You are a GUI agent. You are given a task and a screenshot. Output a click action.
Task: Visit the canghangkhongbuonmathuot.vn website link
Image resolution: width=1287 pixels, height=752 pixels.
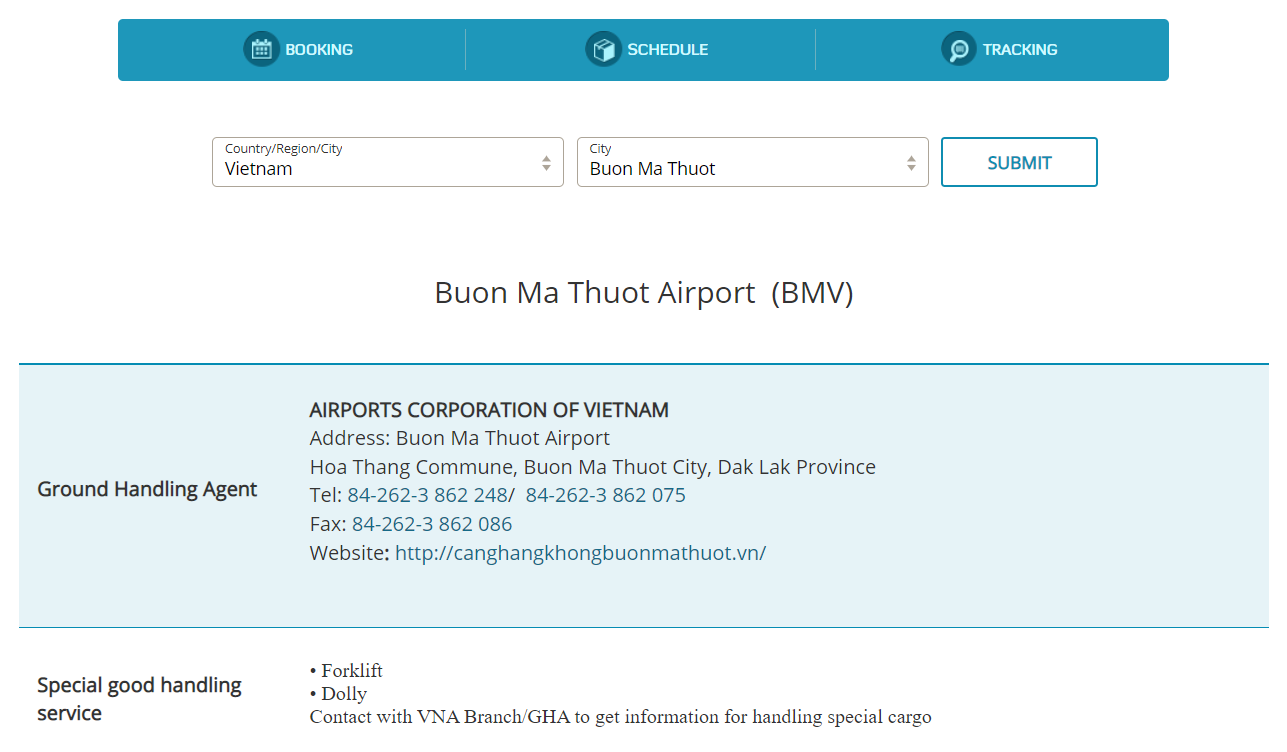click(x=580, y=553)
